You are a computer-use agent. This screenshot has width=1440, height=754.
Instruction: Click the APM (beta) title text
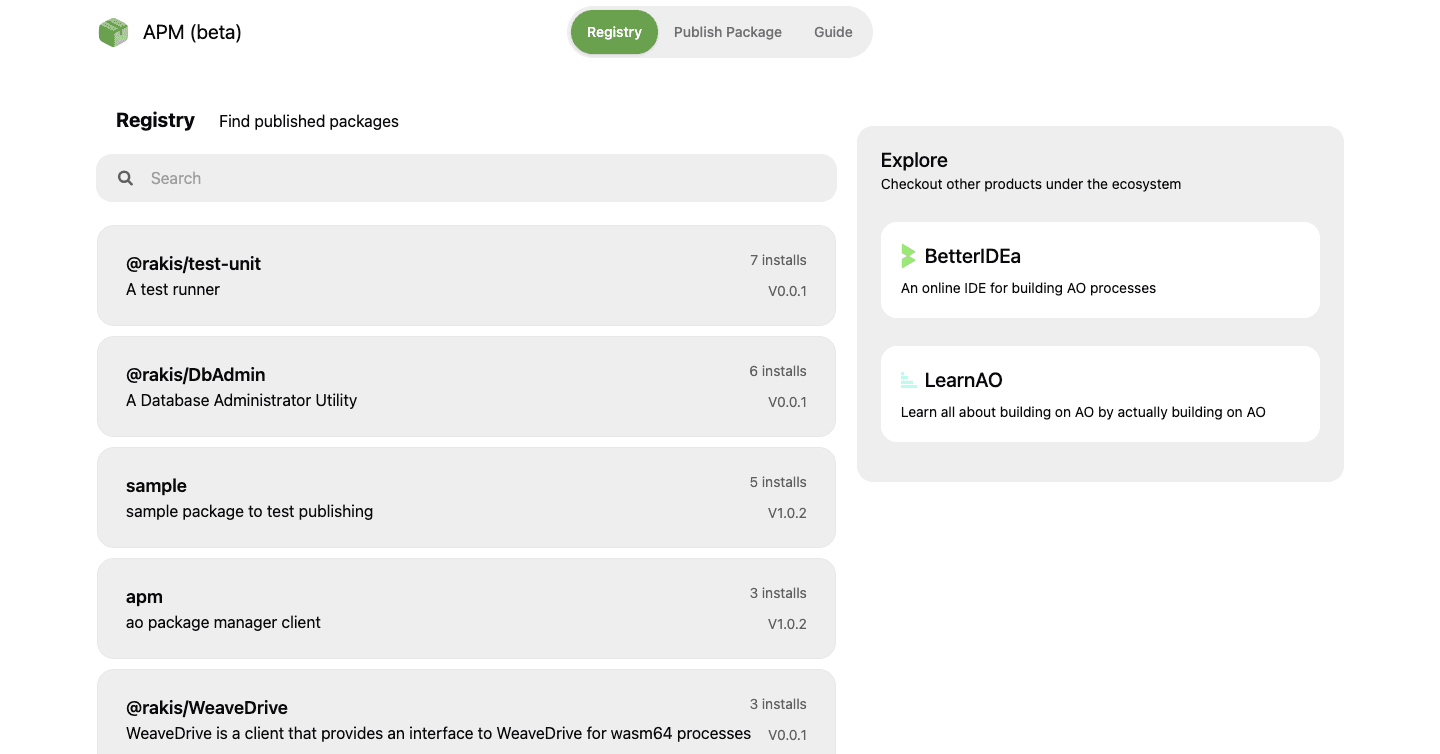click(x=192, y=32)
